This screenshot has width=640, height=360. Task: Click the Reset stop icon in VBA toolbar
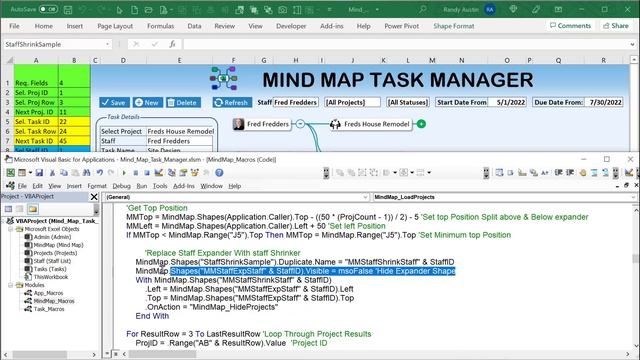tap(147, 173)
